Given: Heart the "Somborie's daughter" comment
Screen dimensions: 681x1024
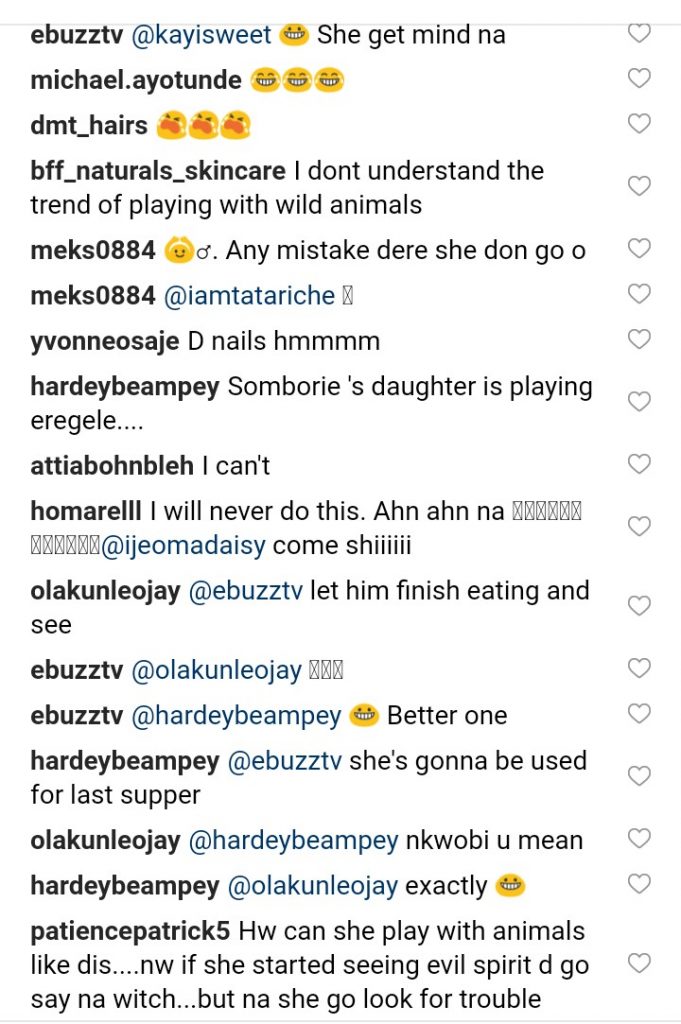Looking at the screenshot, I should 638,402.
